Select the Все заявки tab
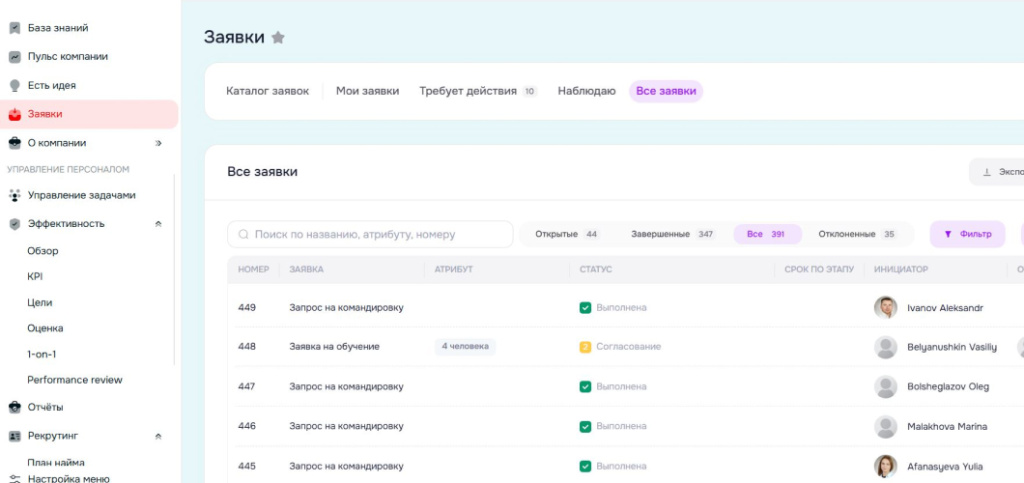 point(666,91)
